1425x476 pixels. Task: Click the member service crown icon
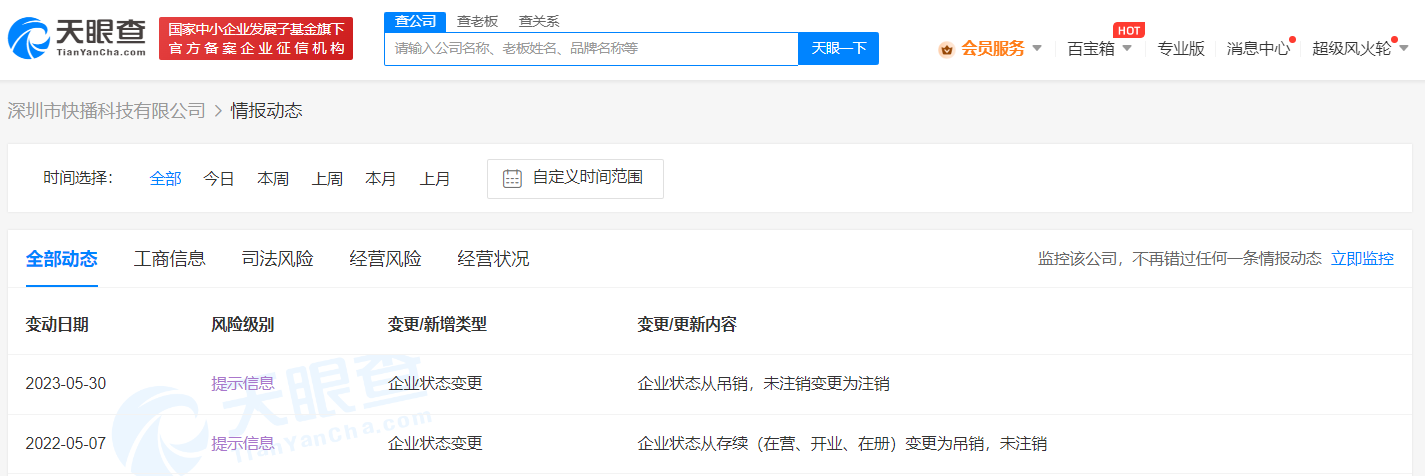[946, 49]
